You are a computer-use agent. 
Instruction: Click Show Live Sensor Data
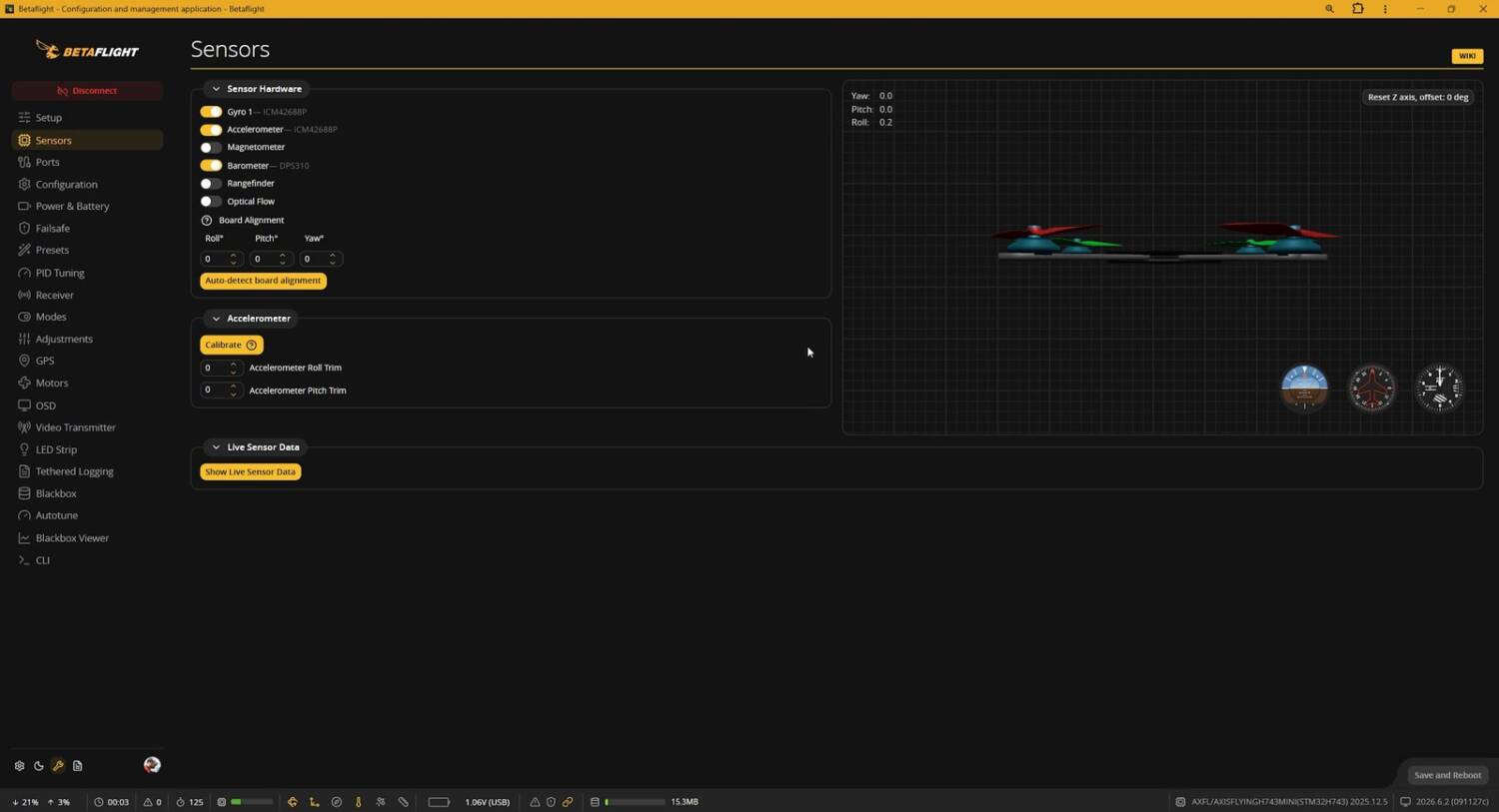click(250, 471)
